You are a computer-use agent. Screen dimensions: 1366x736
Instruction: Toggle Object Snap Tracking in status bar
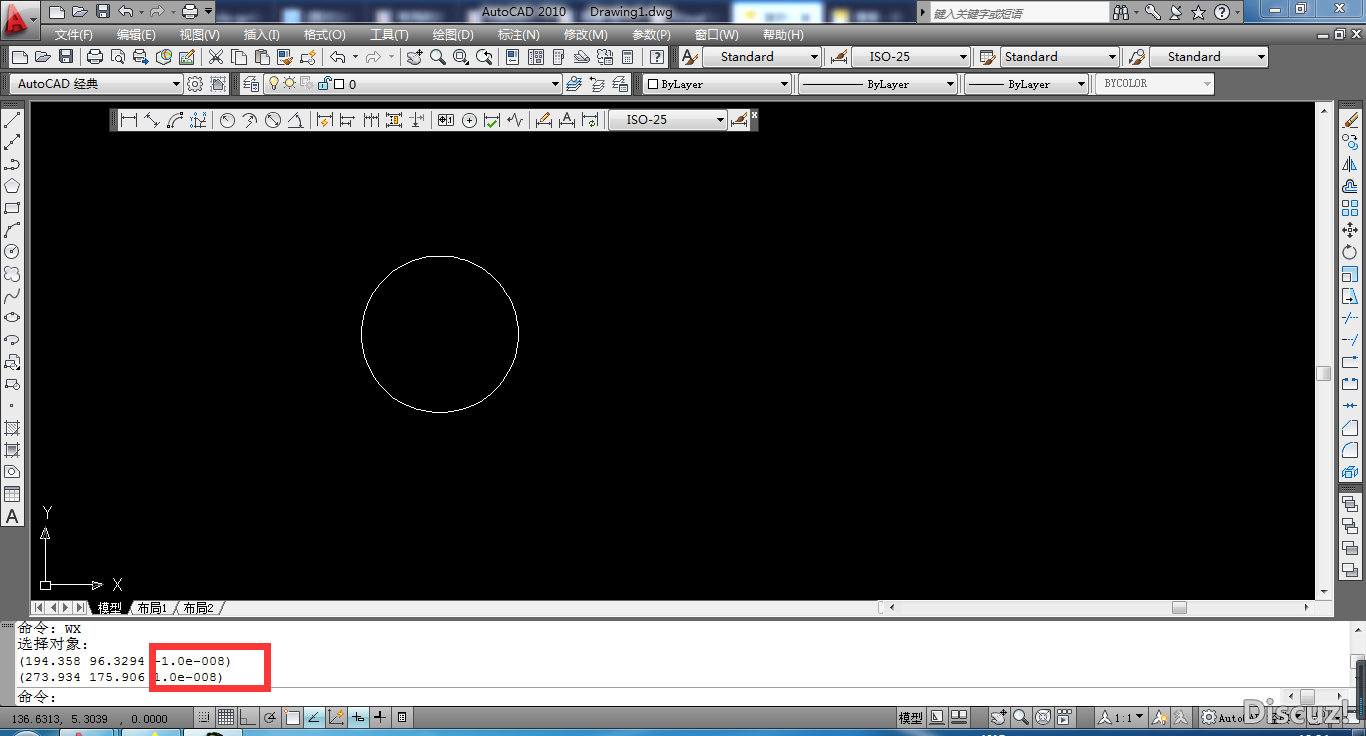click(314, 717)
